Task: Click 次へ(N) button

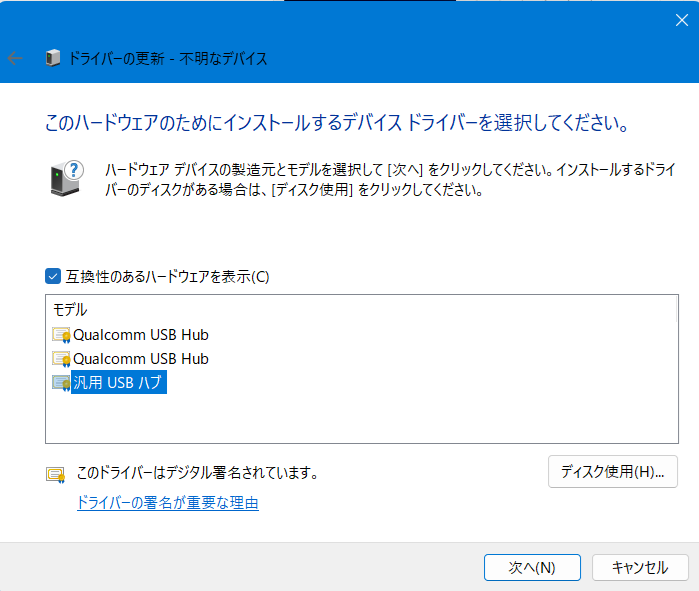Action: pyautogui.click(x=532, y=567)
